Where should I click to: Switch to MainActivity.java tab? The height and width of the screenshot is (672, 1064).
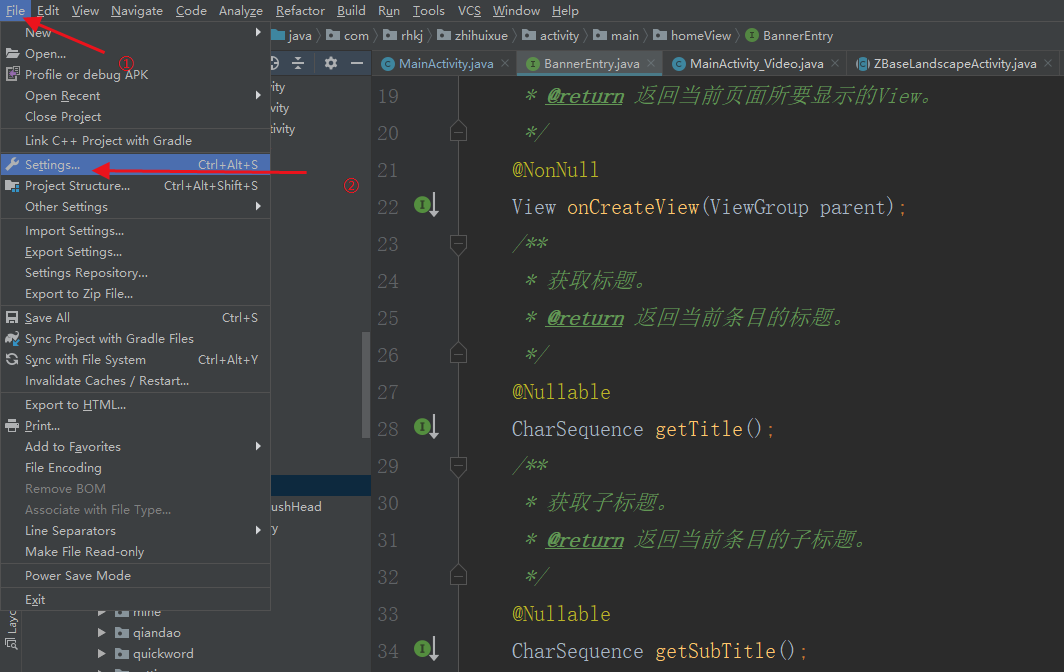pyautogui.click(x=446, y=64)
